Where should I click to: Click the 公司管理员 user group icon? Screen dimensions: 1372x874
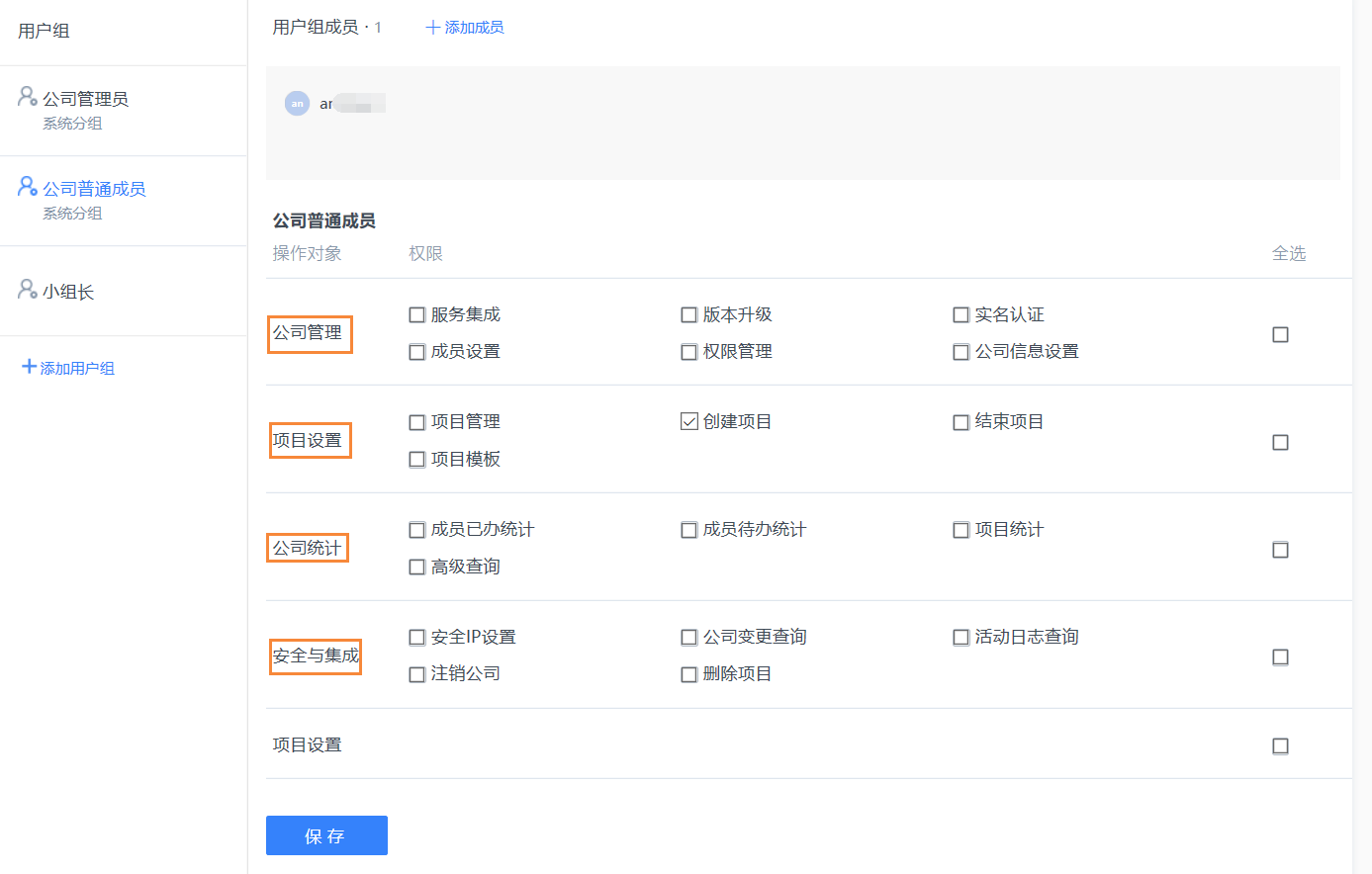pos(28,96)
